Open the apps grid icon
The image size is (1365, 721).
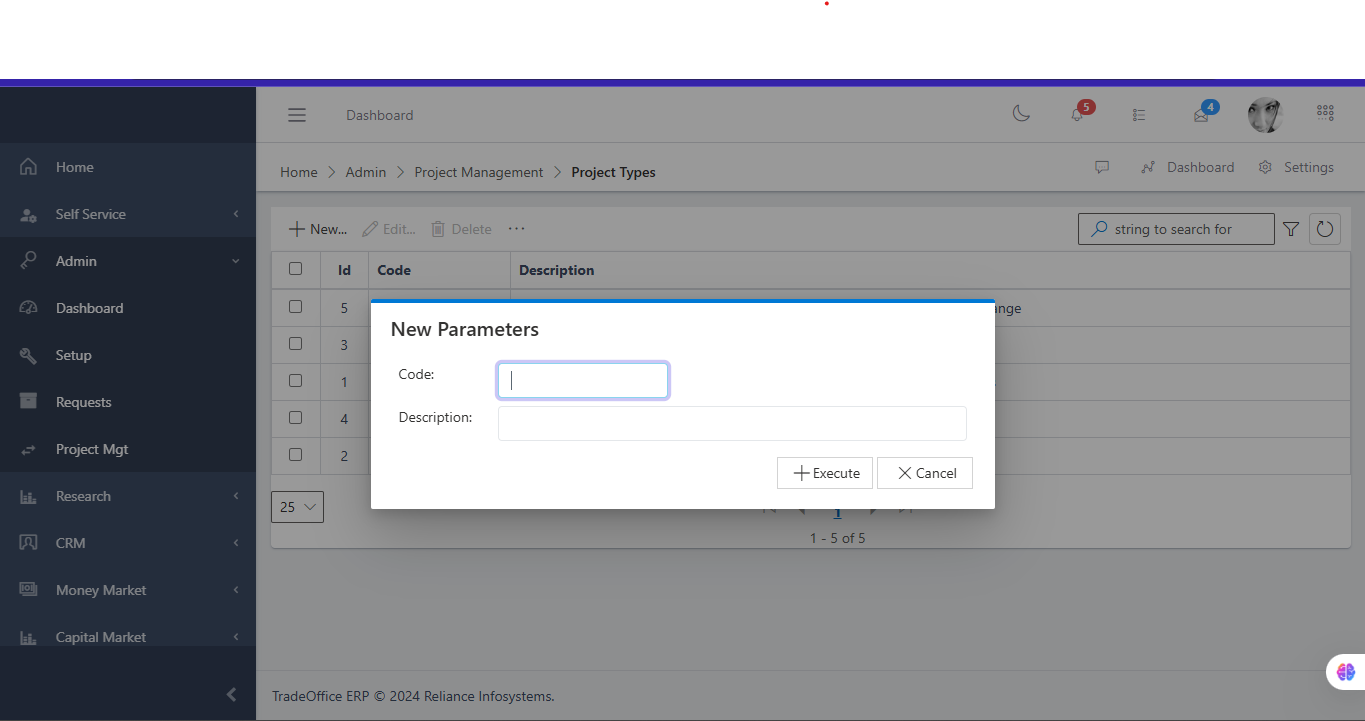click(1325, 114)
